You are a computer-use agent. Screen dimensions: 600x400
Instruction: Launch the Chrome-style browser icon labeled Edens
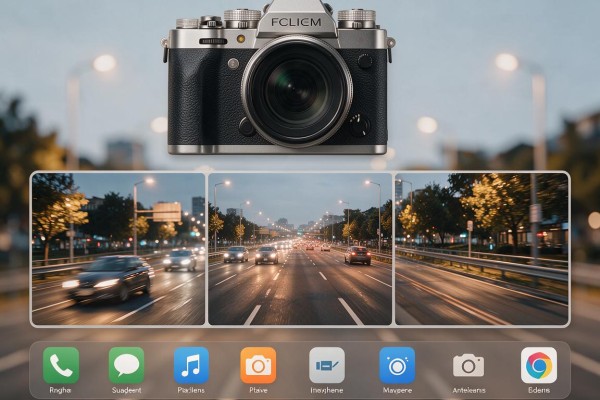[539, 365]
